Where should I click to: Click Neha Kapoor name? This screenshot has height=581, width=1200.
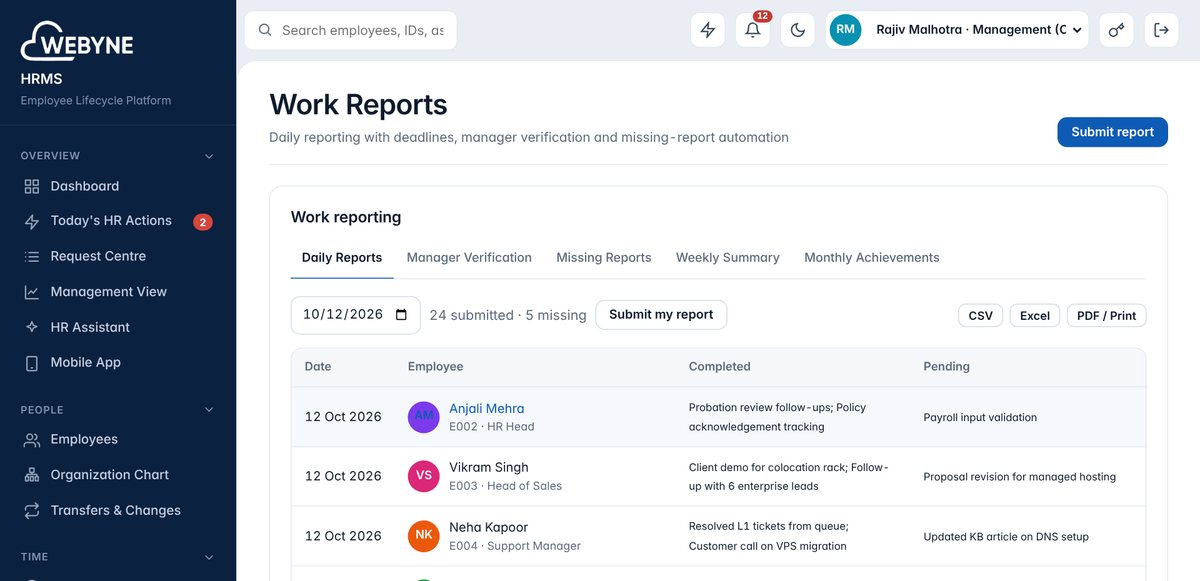(x=489, y=528)
